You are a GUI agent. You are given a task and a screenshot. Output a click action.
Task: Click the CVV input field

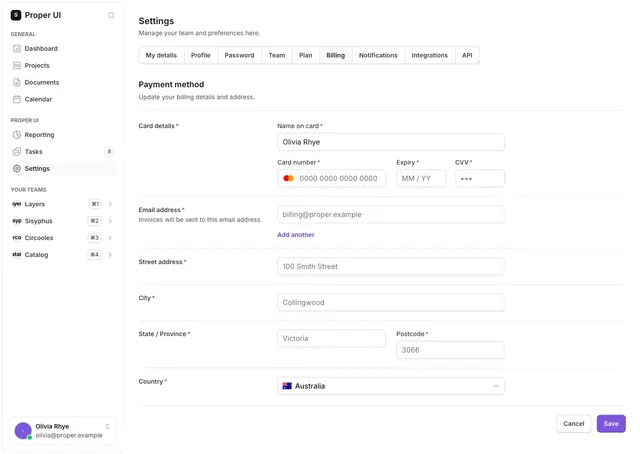click(480, 178)
